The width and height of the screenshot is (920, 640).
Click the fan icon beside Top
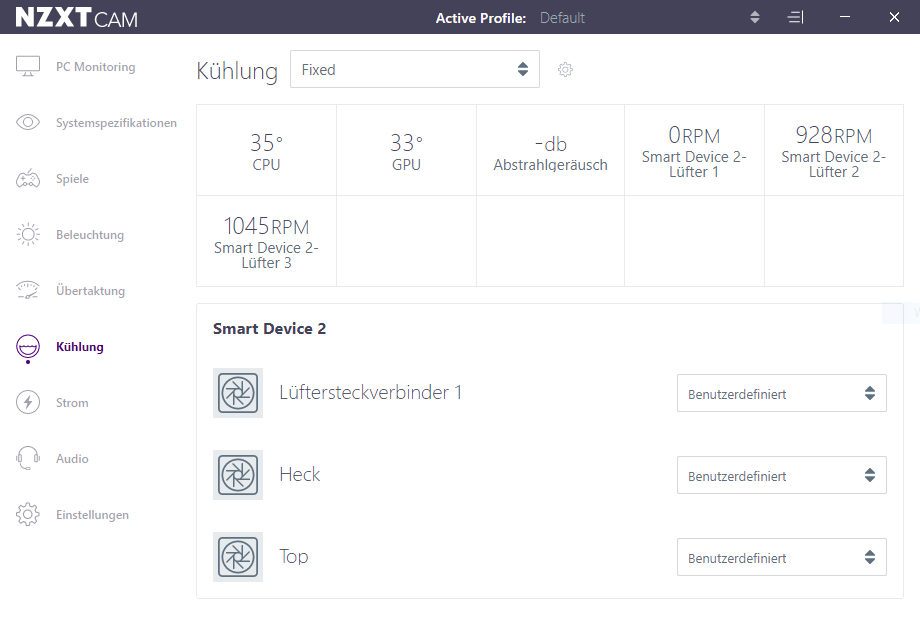pos(238,557)
